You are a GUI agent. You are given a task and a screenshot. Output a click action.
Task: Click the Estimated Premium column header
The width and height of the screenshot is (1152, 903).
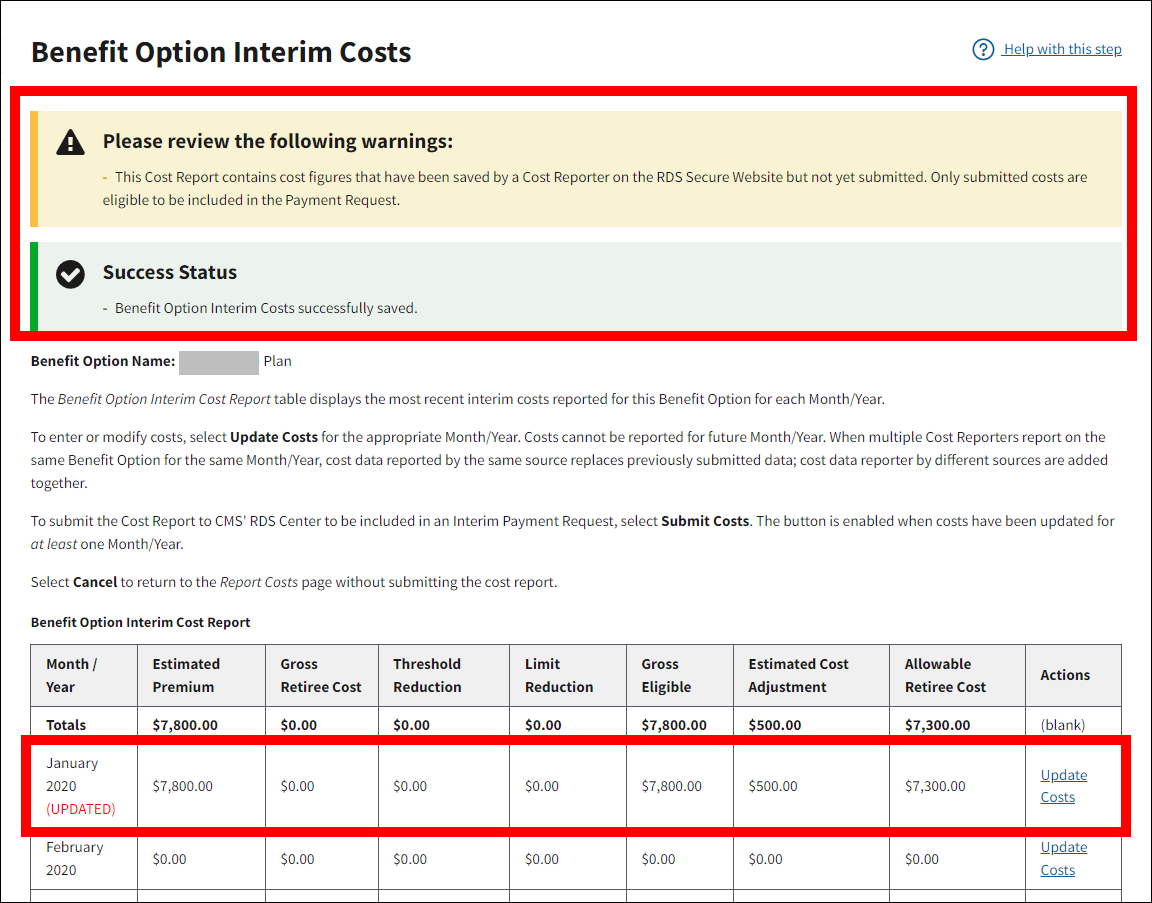point(185,675)
